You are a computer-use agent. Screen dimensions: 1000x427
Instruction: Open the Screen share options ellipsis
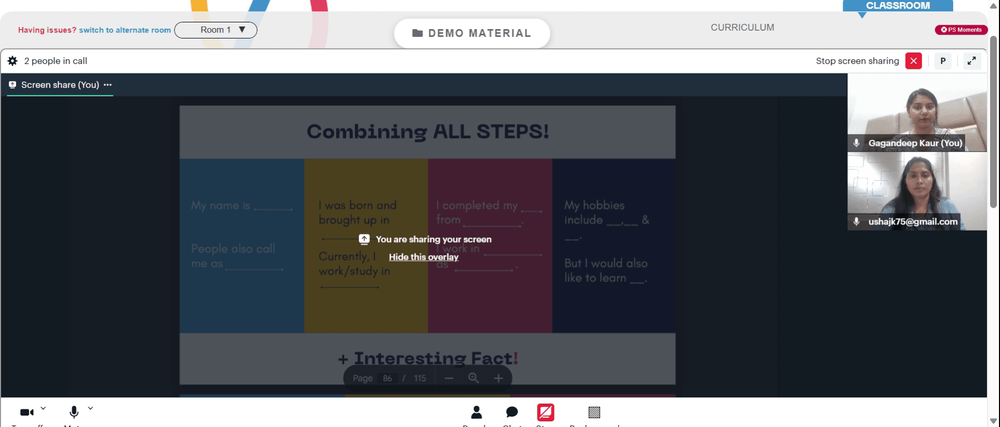(108, 85)
